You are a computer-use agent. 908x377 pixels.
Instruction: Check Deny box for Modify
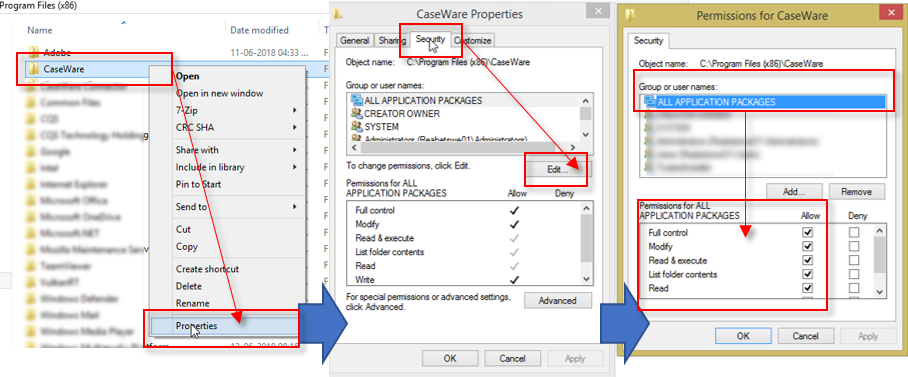point(854,246)
